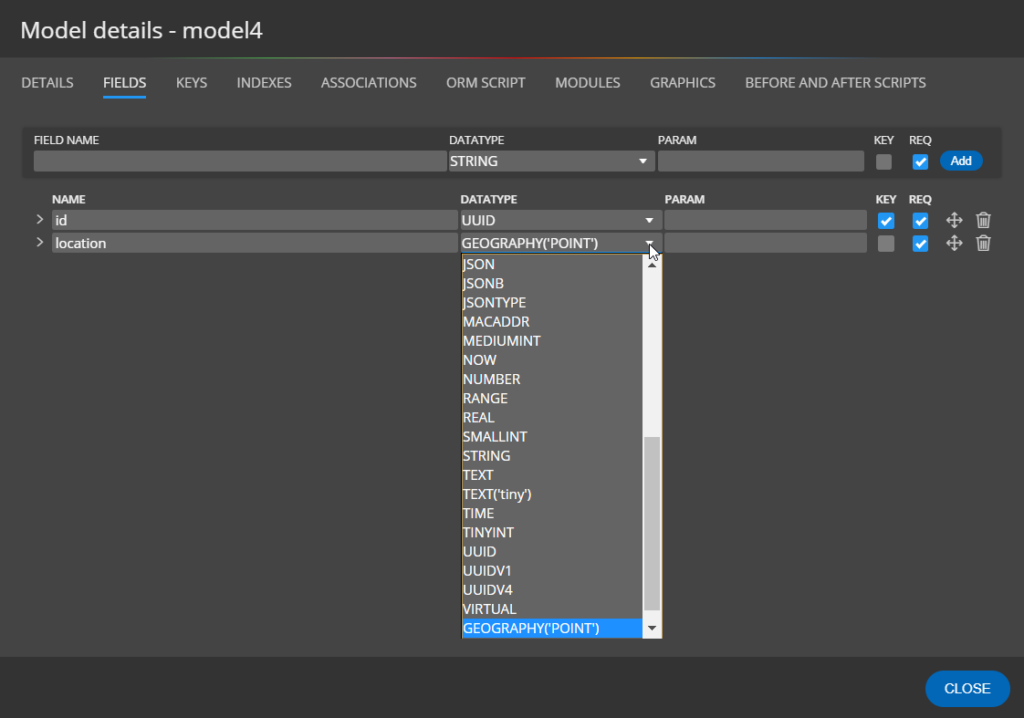The height and width of the screenshot is (718, 1024).
Task: Click the move handle icon for location row
Action: (954, 243)
